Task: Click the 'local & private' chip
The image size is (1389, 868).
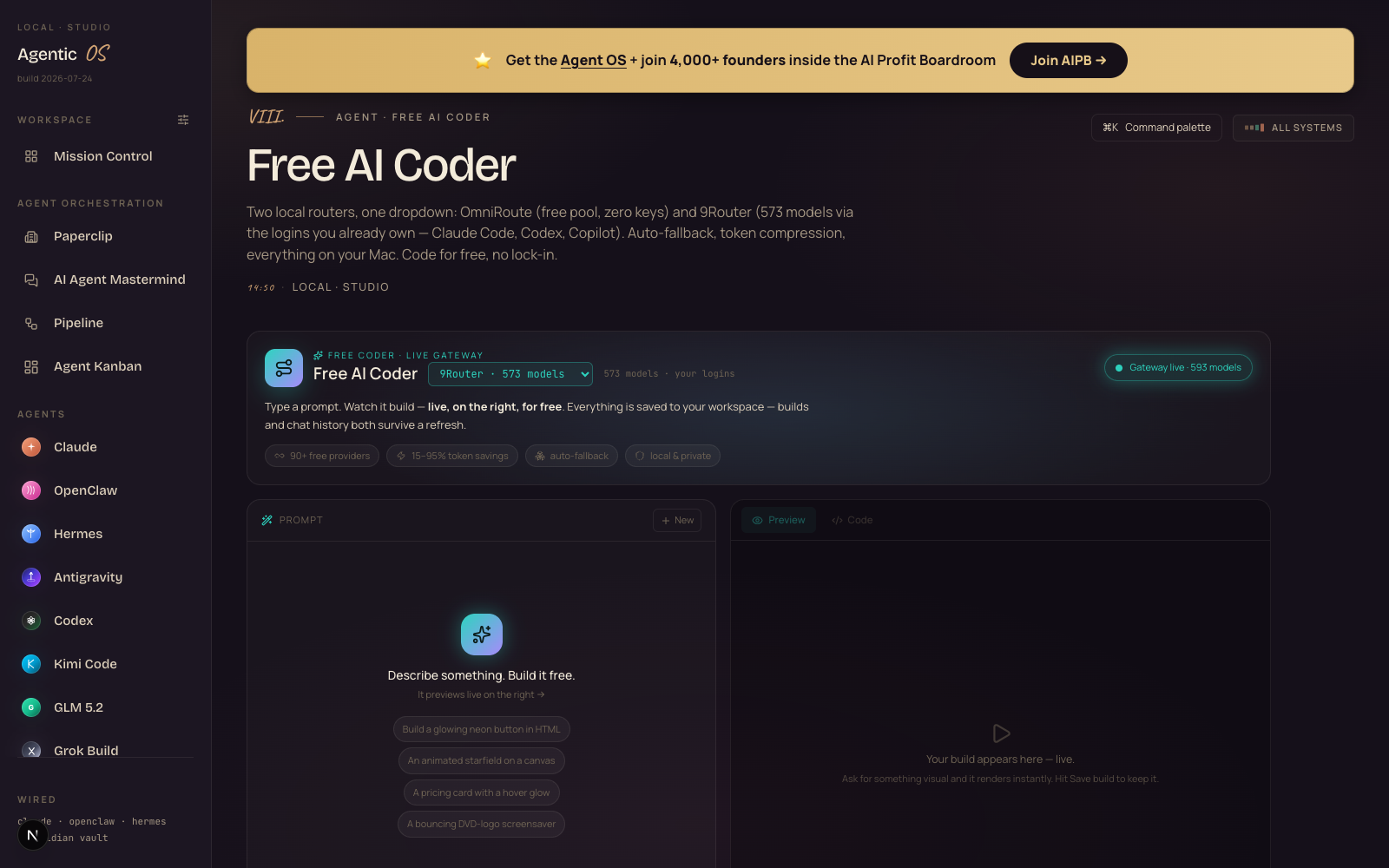Action: 673,456
